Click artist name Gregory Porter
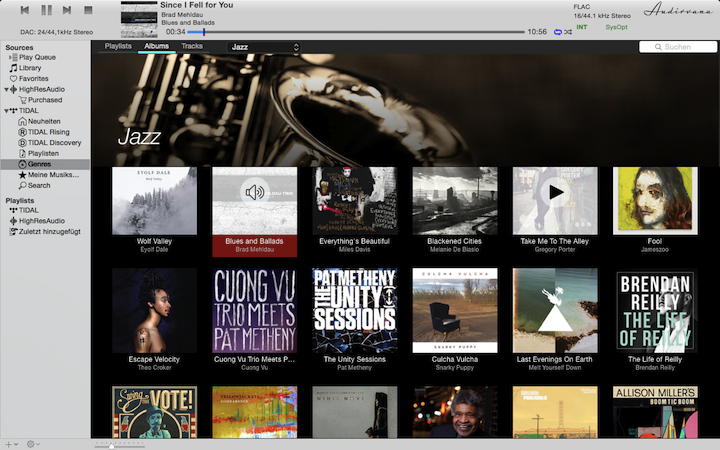The image size is (720, 450). [555, 249]
